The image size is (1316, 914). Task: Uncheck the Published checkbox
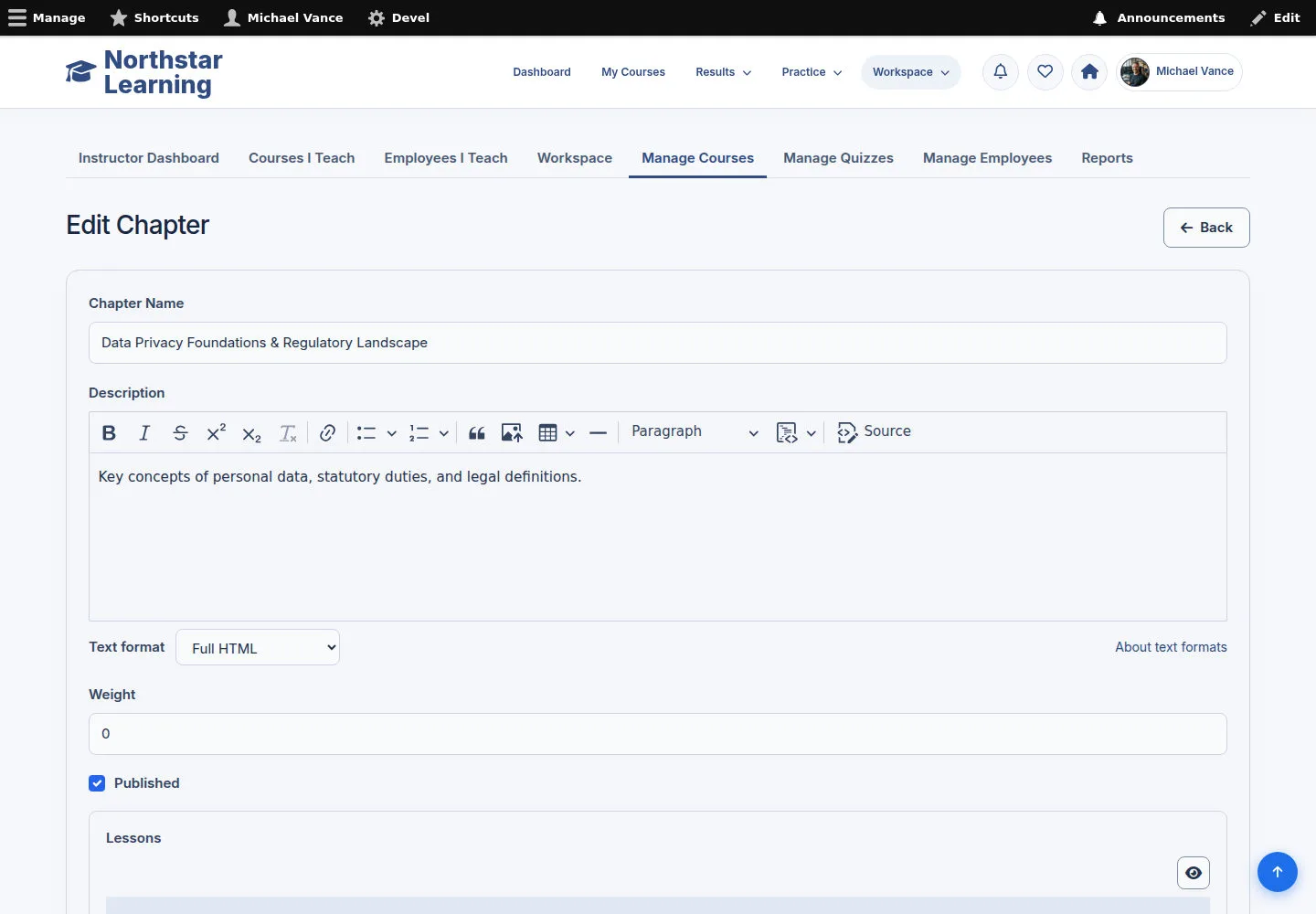[97, 783]
